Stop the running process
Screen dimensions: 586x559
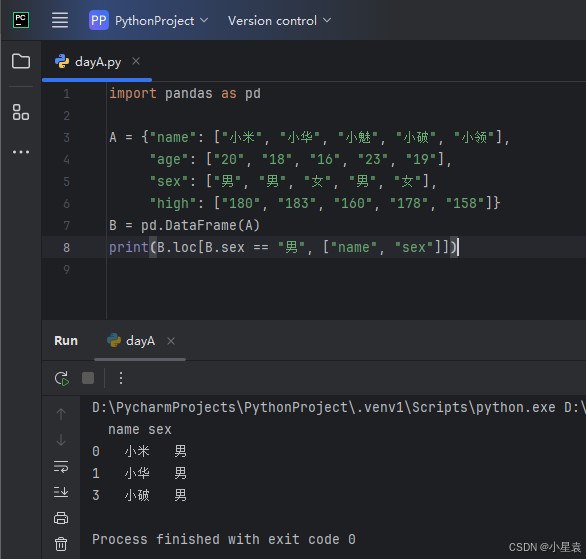88,378
